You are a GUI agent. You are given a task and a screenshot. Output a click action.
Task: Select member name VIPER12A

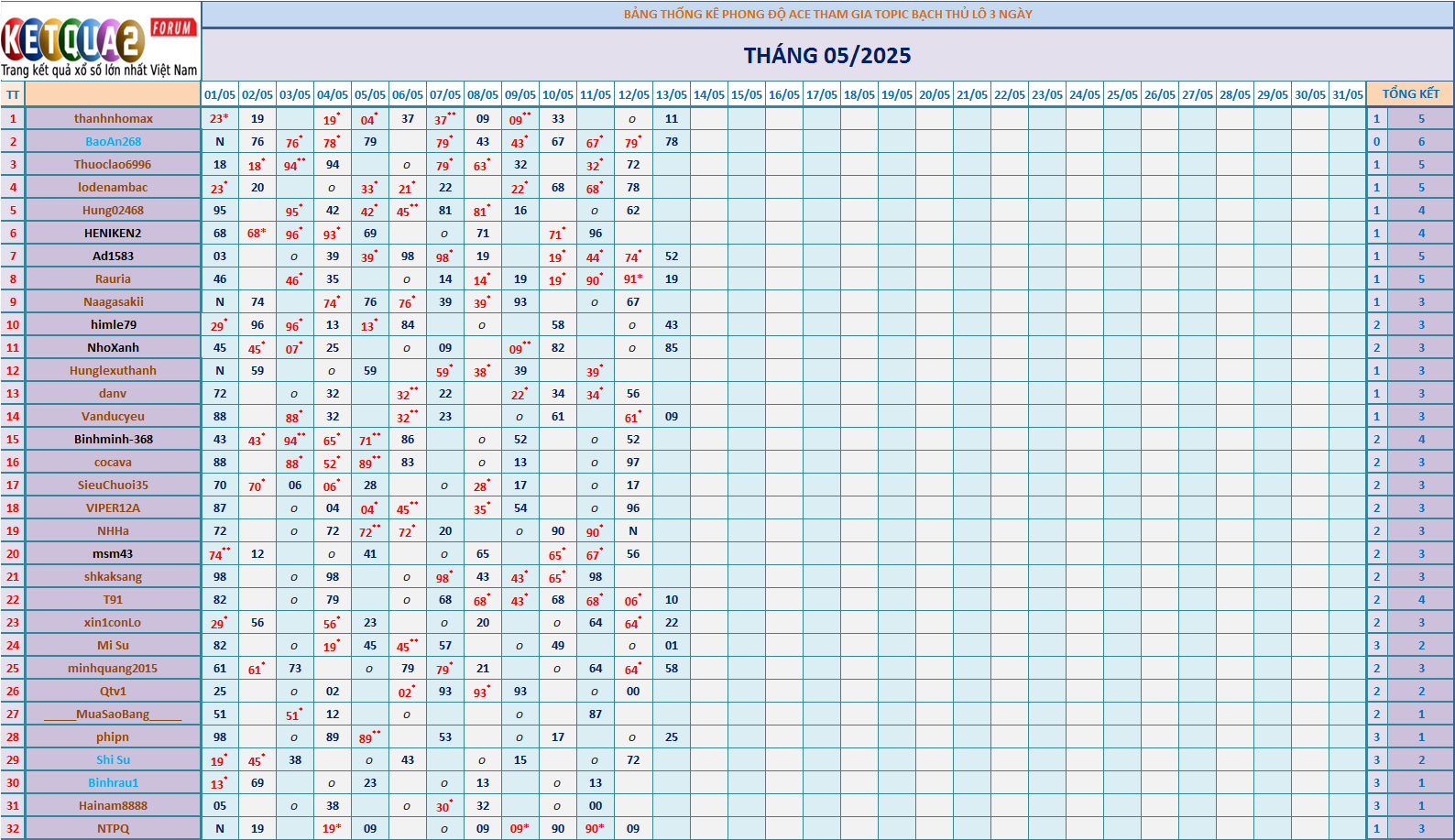tap(113, 507)
